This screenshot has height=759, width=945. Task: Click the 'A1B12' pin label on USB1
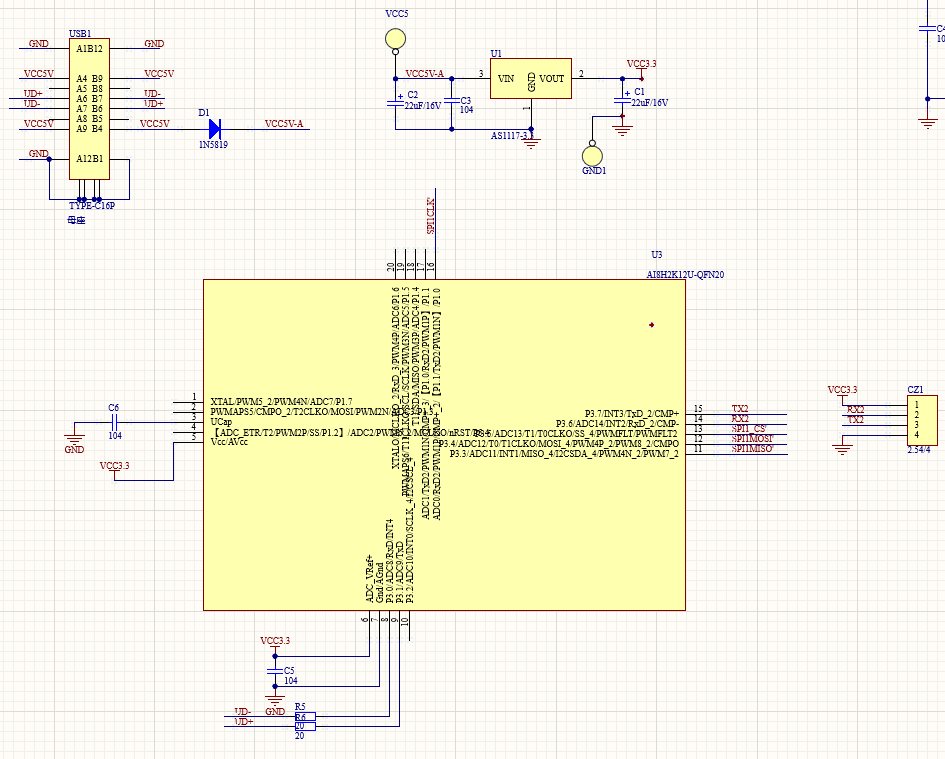click(x=89, y=48)
